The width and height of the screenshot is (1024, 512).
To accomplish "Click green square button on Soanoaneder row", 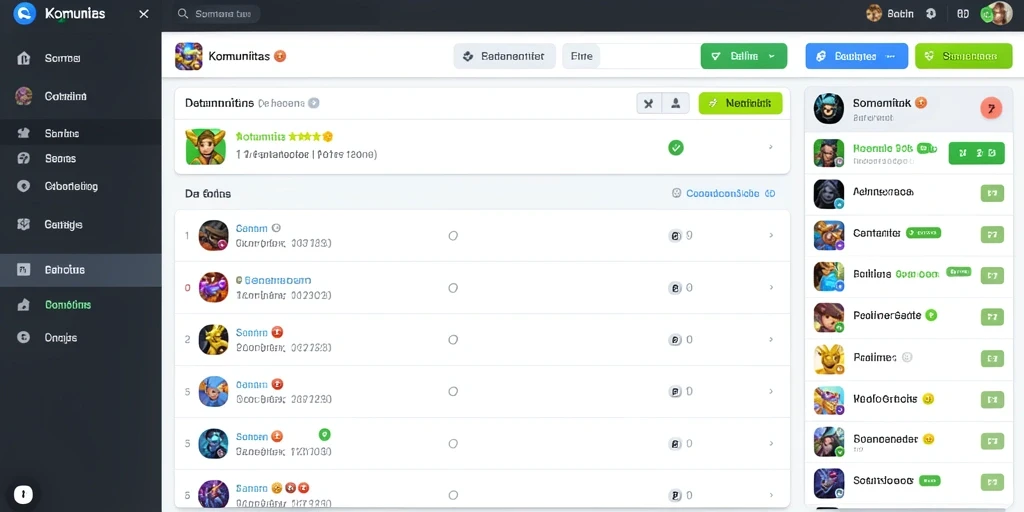I will point(992,441).
